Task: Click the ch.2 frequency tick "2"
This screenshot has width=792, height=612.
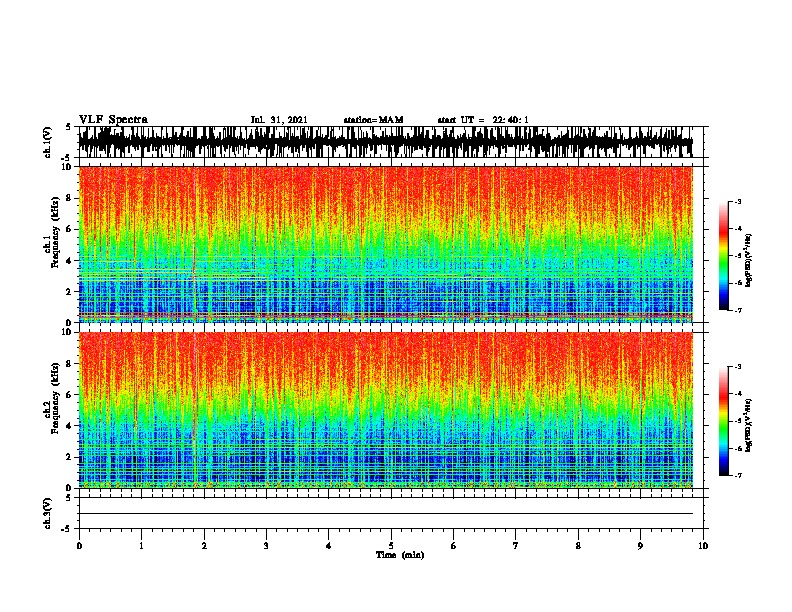Action: coord(70,457)
